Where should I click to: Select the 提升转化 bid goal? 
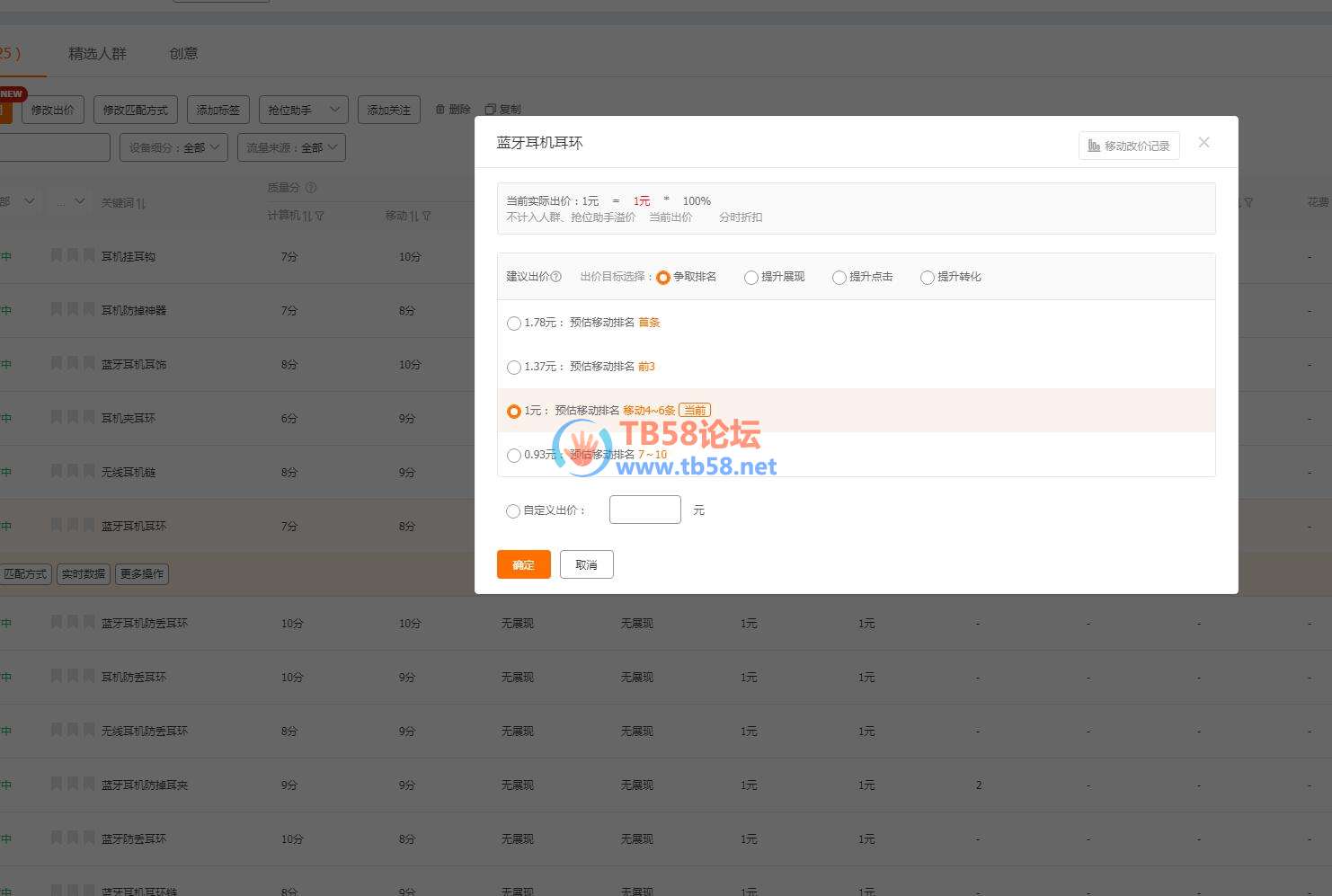tap(927, 278)
